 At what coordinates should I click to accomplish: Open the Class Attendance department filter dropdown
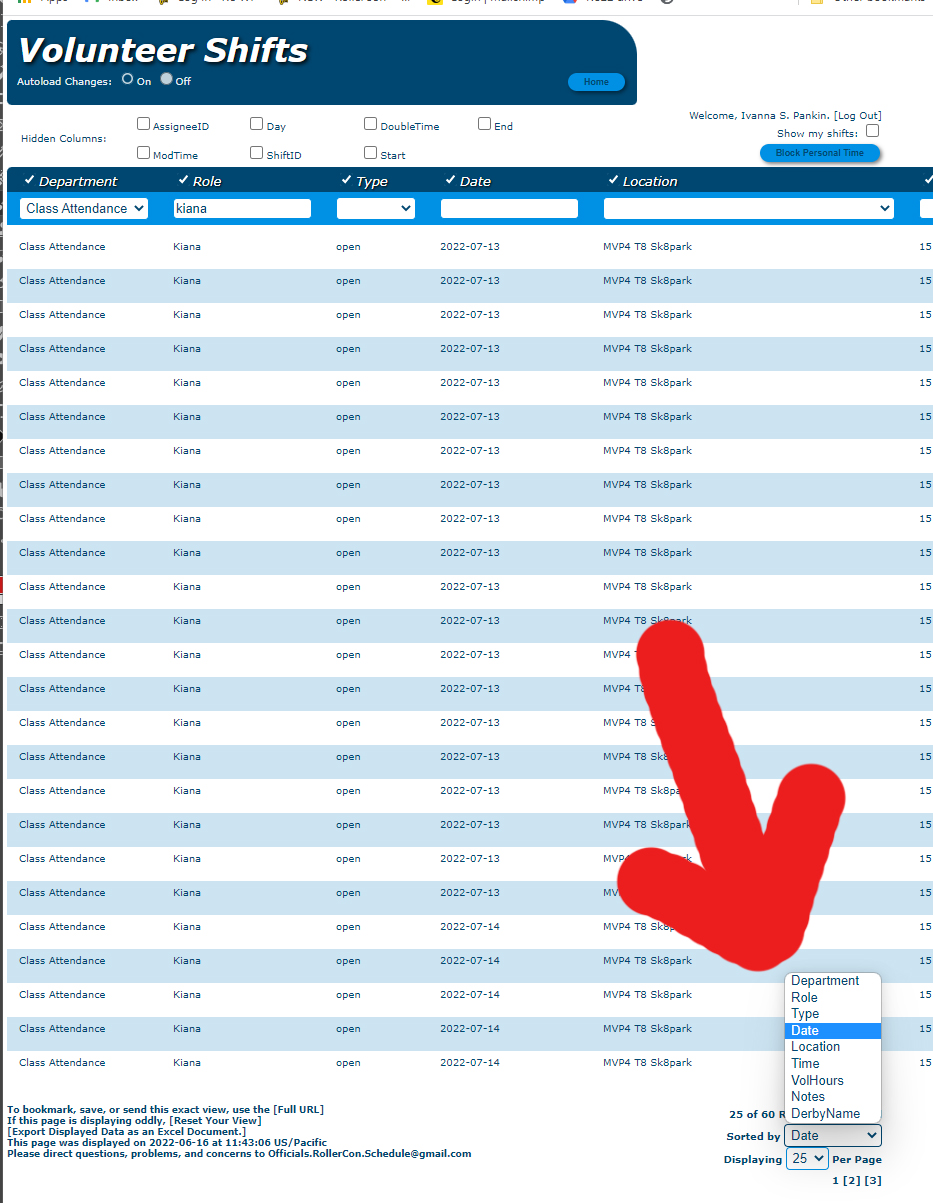pos(84,208)
